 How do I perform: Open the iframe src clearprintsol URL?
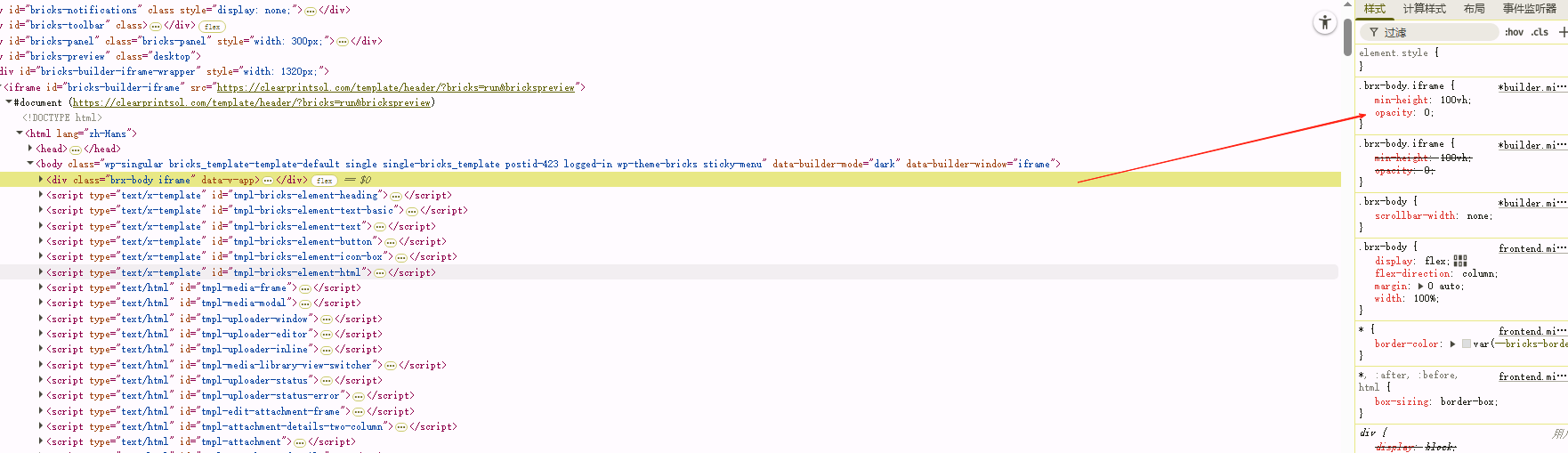[396, 88]
